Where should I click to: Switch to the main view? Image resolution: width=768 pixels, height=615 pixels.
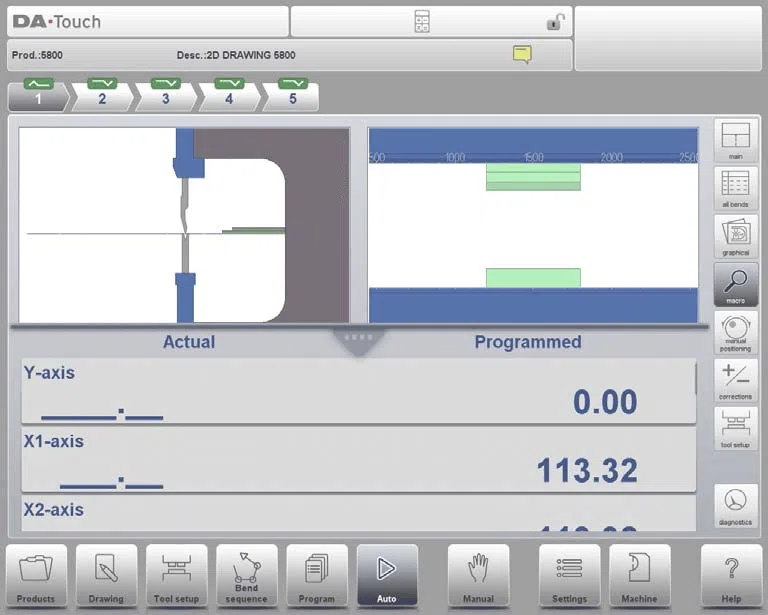(736, 141)
